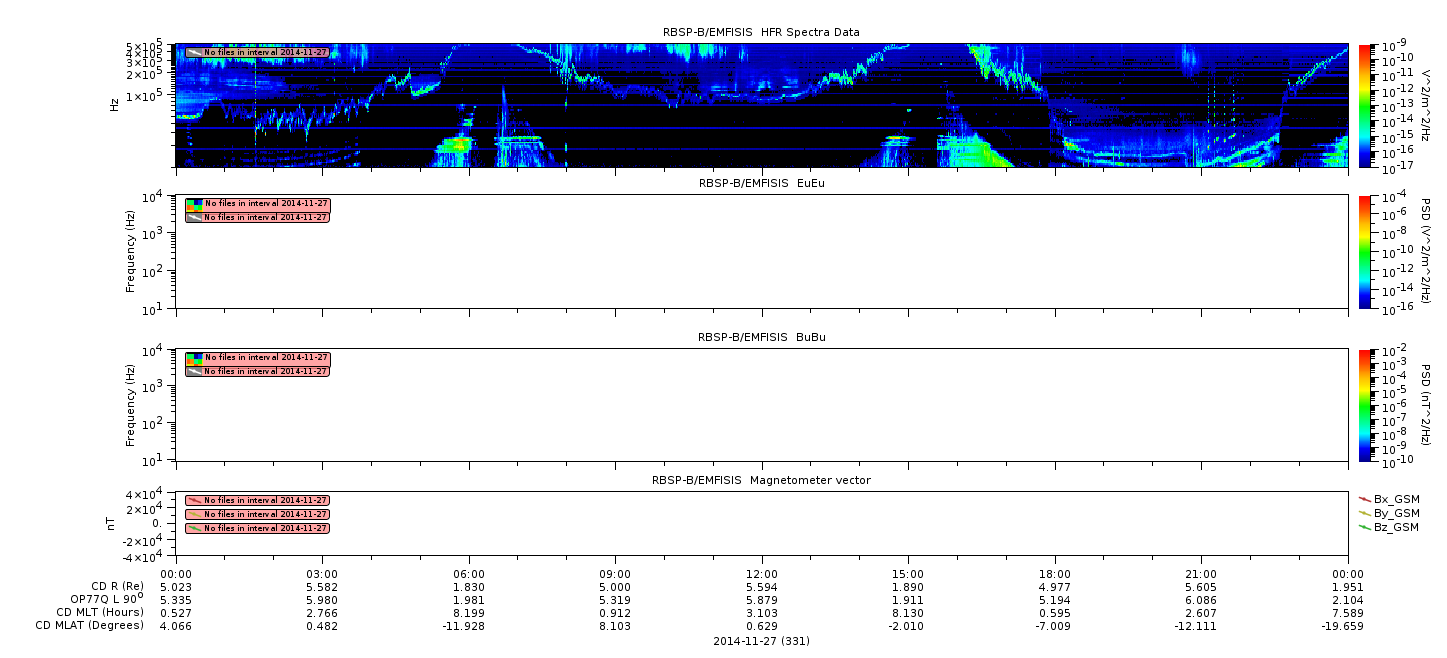The image size is (1447, 658).
Task: Click the spectrogram icon in EuEu panel message
Action: (x=194, y=204)
